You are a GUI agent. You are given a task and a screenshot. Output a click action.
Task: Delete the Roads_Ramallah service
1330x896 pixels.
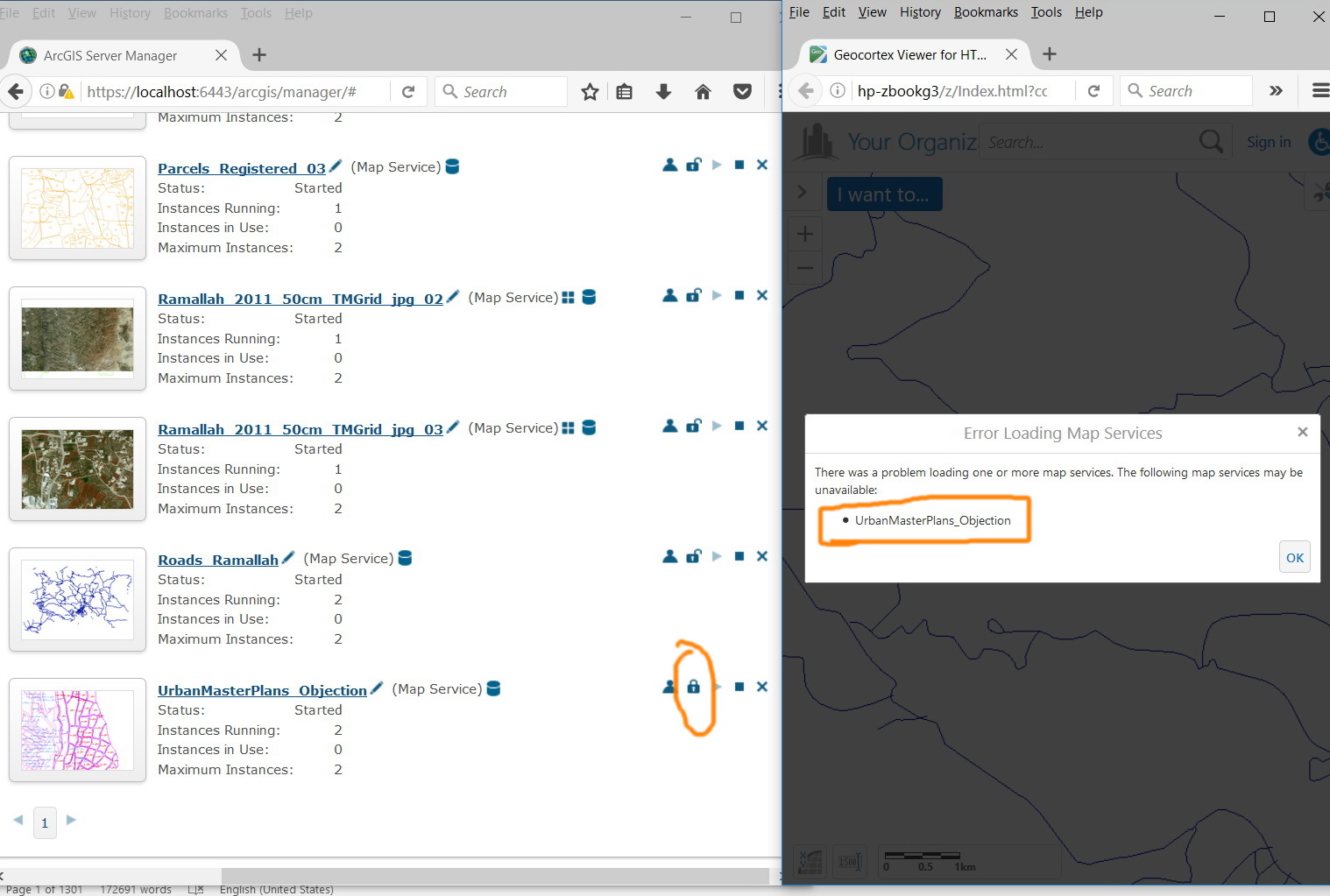click(762, 556)
